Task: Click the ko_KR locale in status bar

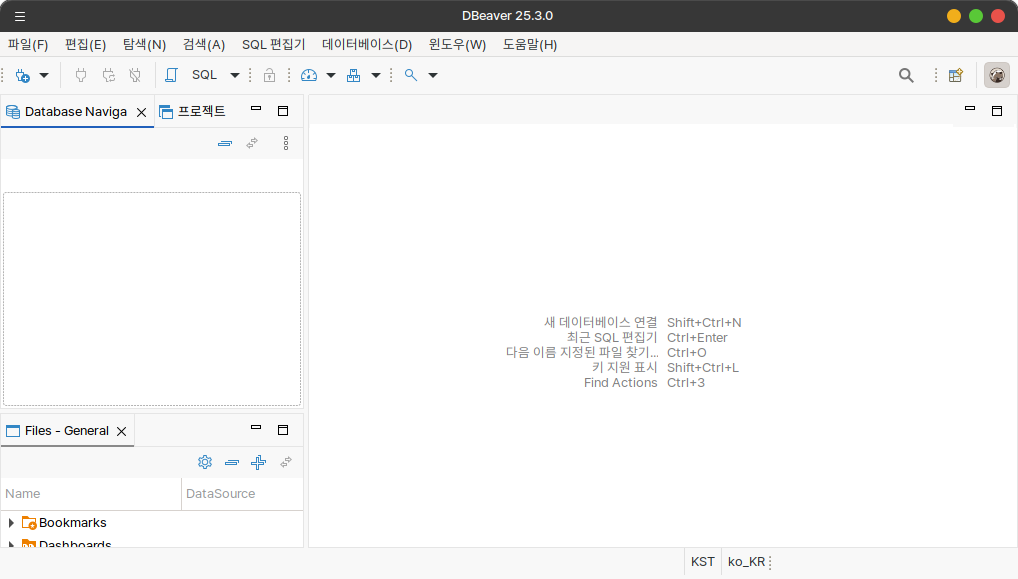Action: [746, 562]
